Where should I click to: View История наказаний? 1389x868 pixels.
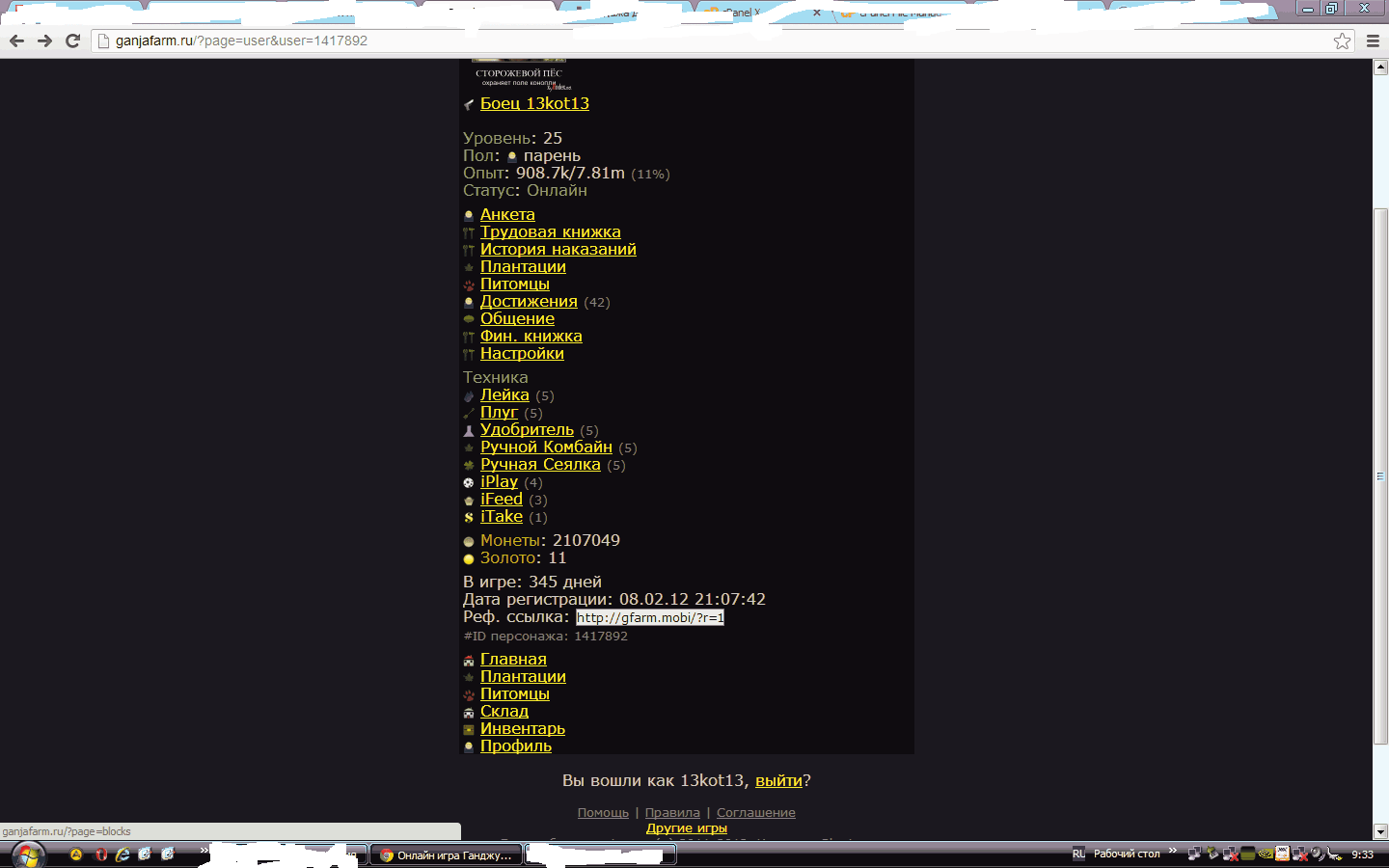558,249
